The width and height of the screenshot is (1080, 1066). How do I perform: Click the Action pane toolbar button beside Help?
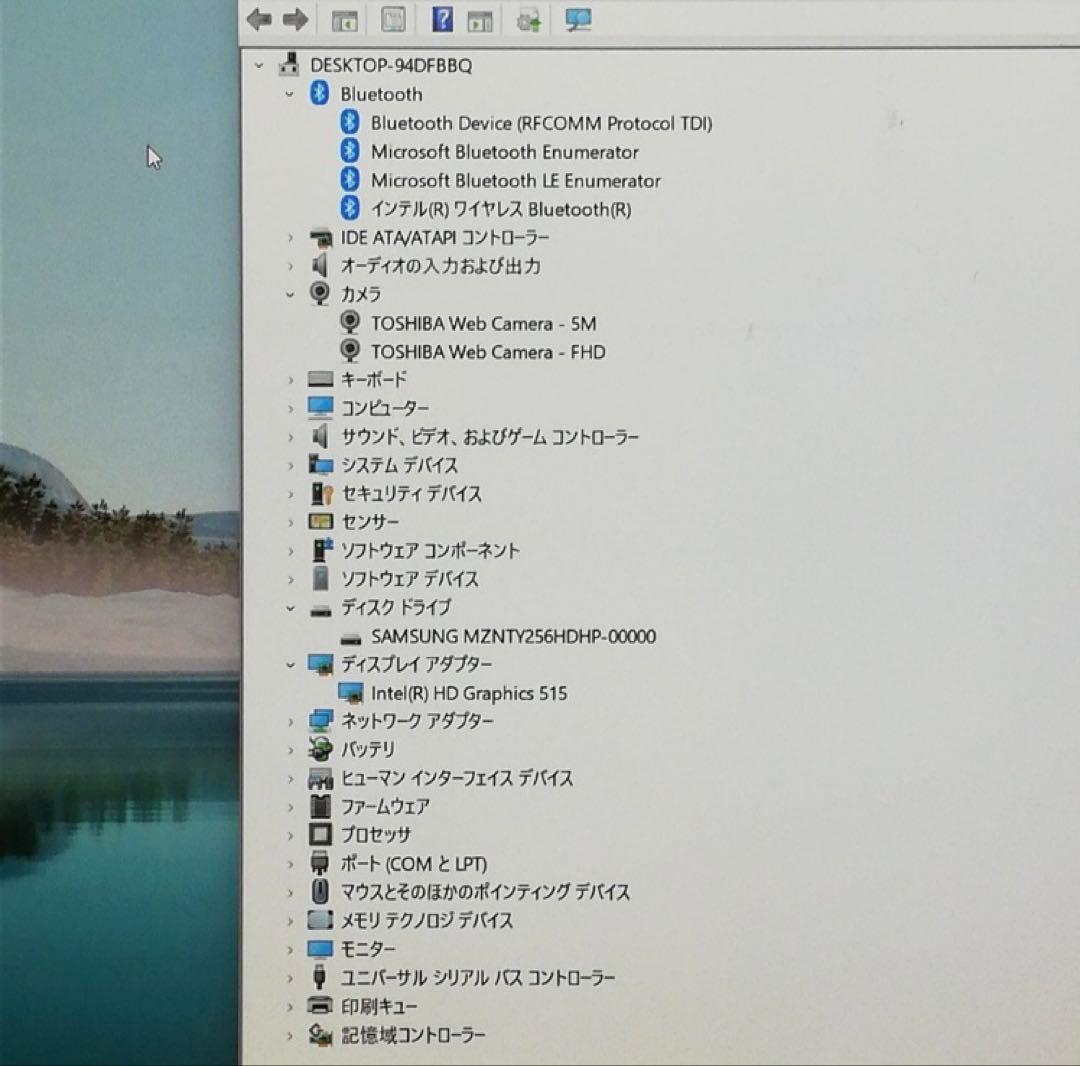click(480, 21)
